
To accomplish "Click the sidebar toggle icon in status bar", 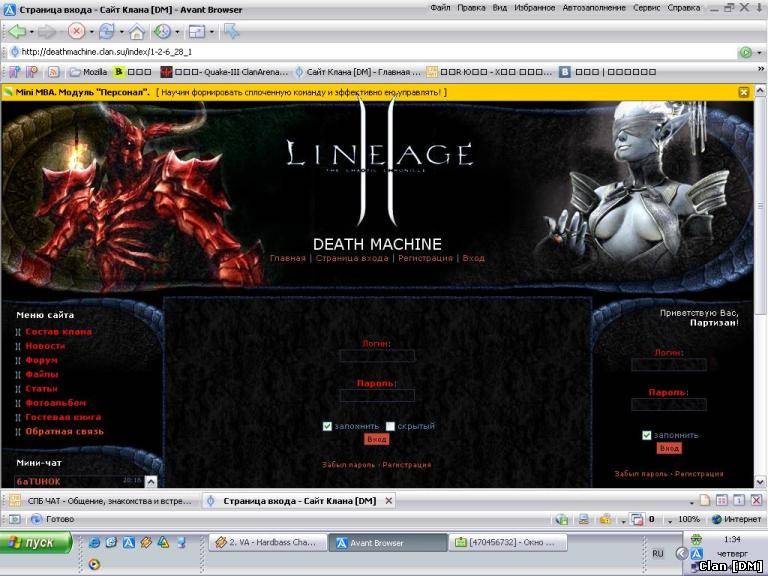I will point(15,519).
